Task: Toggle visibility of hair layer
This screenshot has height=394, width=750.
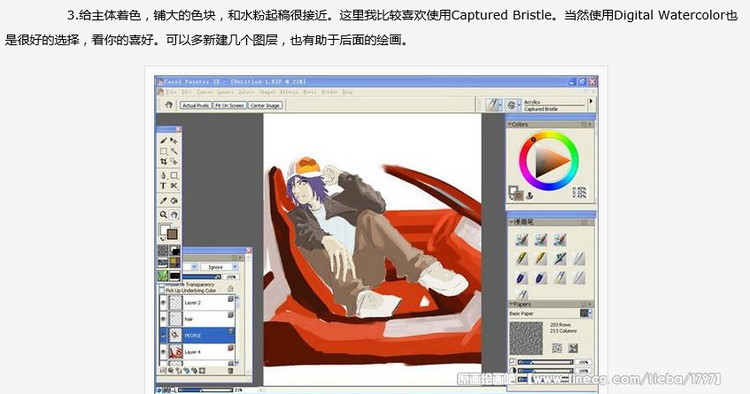Action: 164,319
